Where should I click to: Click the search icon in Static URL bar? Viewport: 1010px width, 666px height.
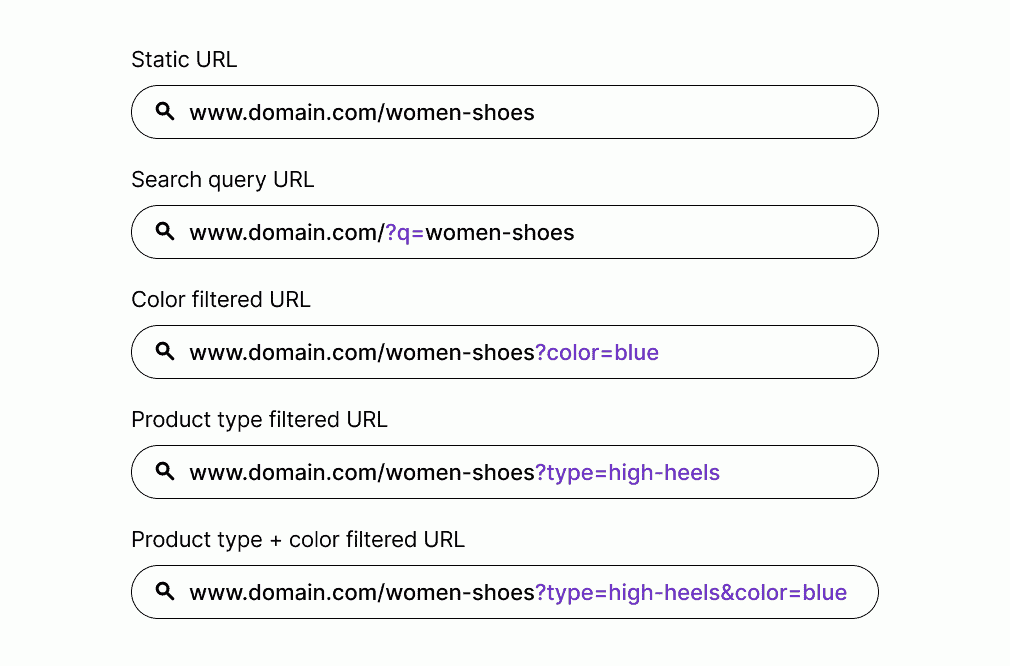click(x=165, y=111)
